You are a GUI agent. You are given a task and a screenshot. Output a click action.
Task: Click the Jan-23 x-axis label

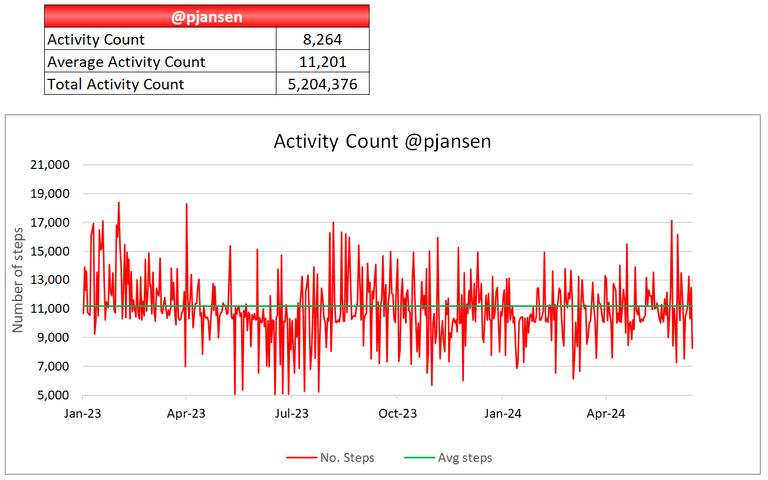click(x=82, y=413)
